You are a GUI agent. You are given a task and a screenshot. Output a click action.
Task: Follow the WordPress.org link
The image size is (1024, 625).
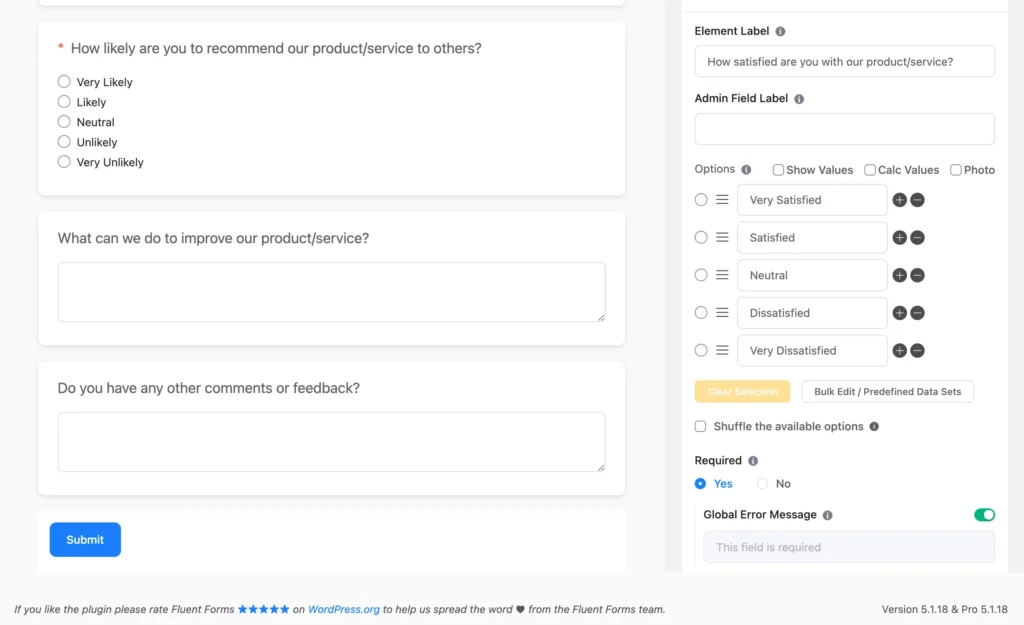(345, 608)
